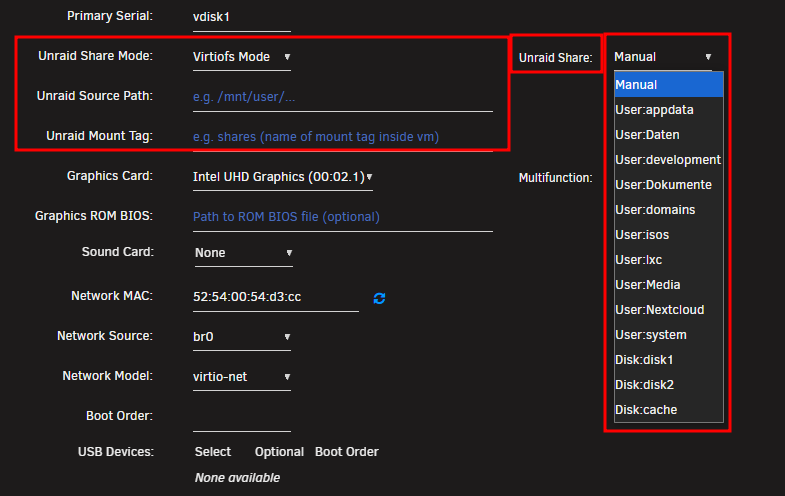Open the Graphics Card dropdown
This screenshot has height=496, width=785.
[x=283, y=177]
